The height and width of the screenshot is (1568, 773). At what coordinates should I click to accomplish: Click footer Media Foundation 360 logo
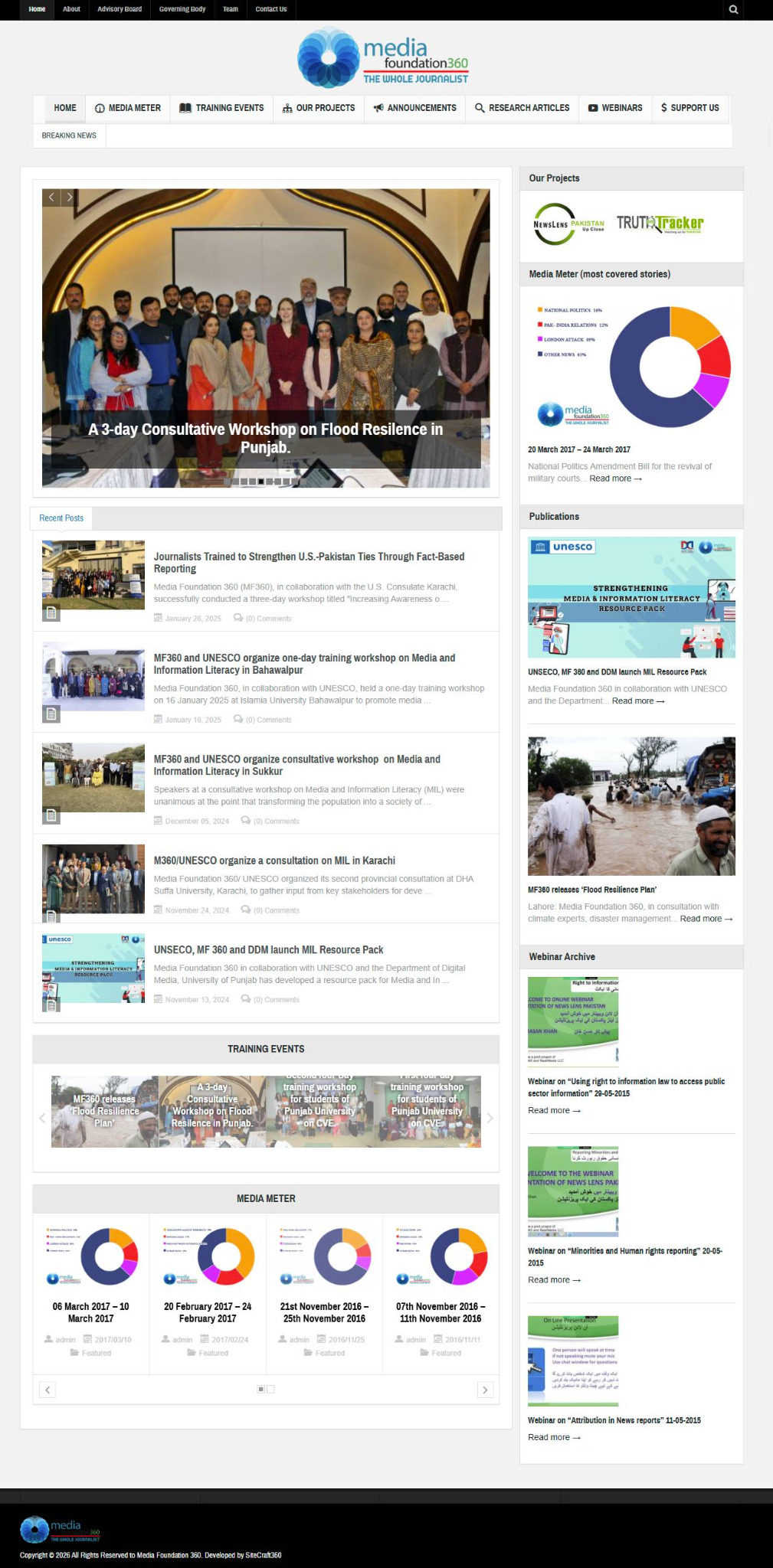coord(60,1529)
